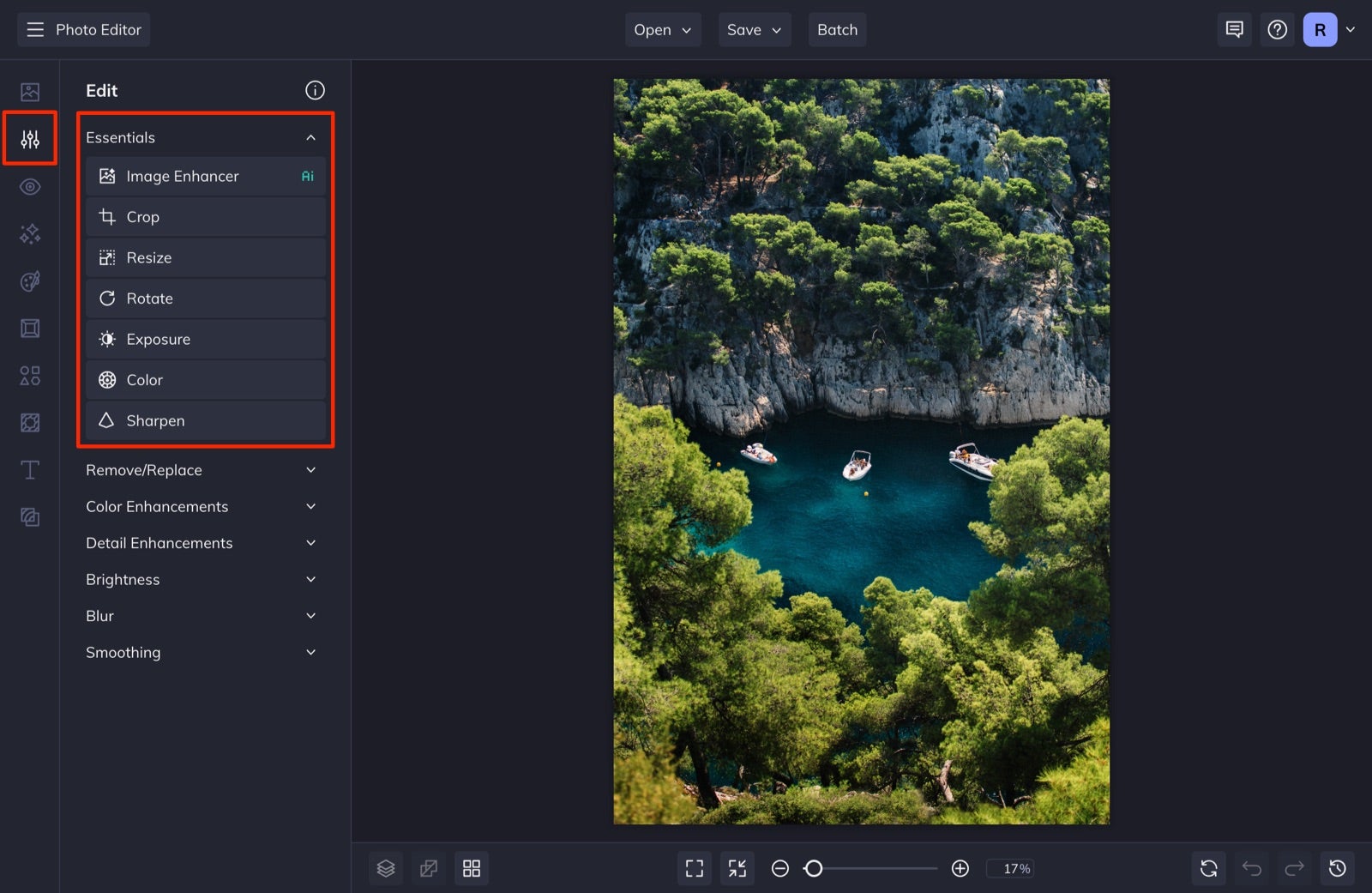Open the hamburger menu next to Photo Editor
1372x893 pixels.
(34, 28)
